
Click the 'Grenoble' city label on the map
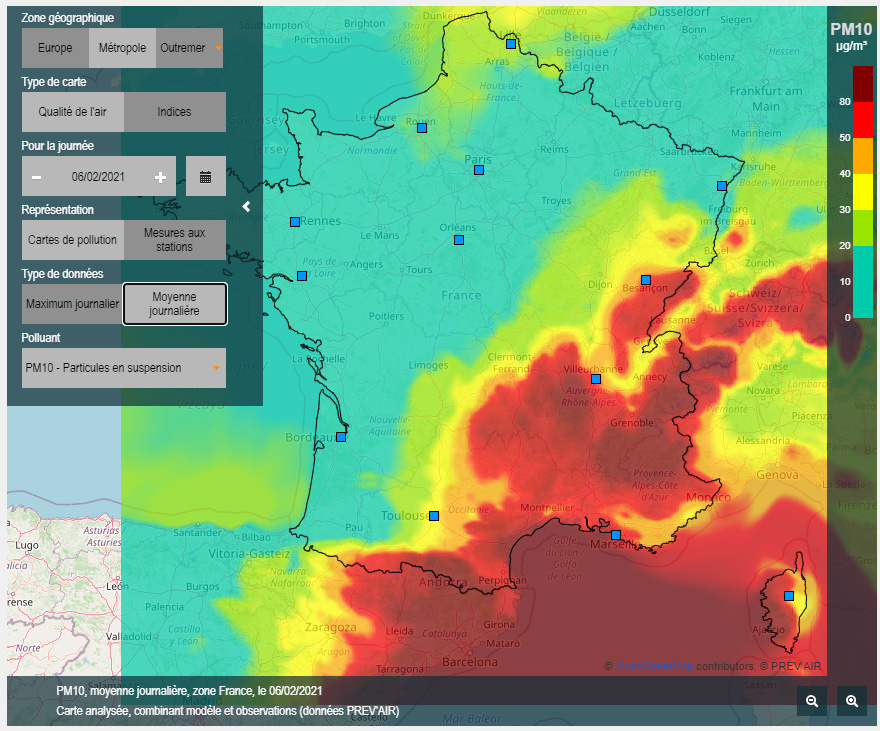click(x=631, y=423)
